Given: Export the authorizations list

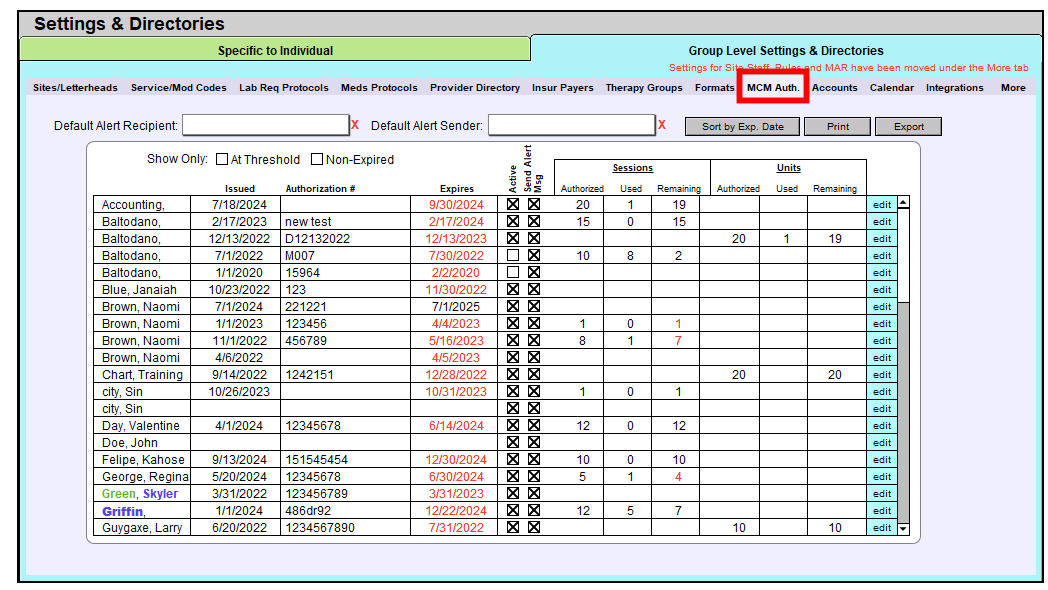Looking at the screenshot, I should pos(908,125).
